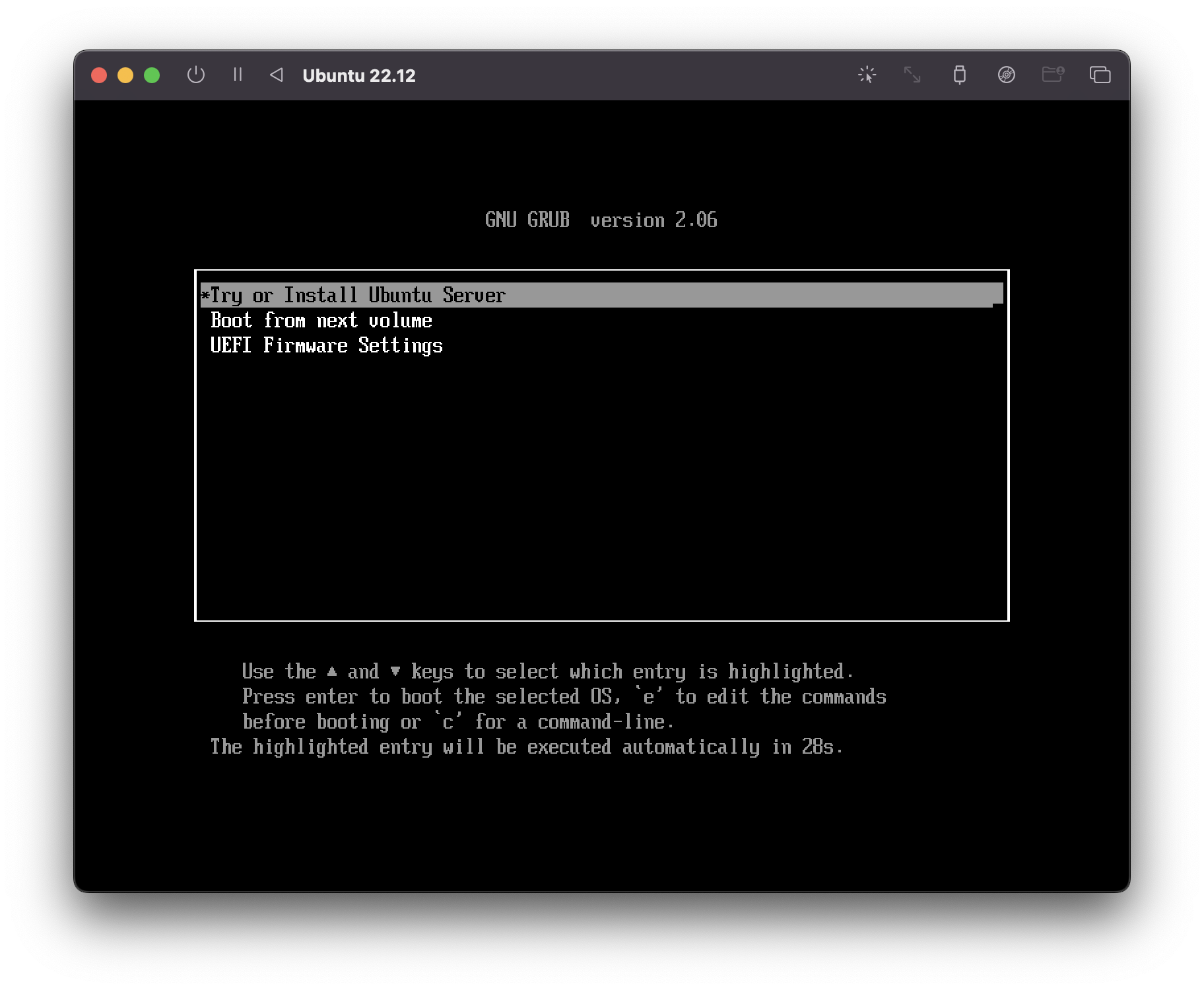Click the power button in the VM toolbar
The image size is (1204, 990).
pos(196,75)
